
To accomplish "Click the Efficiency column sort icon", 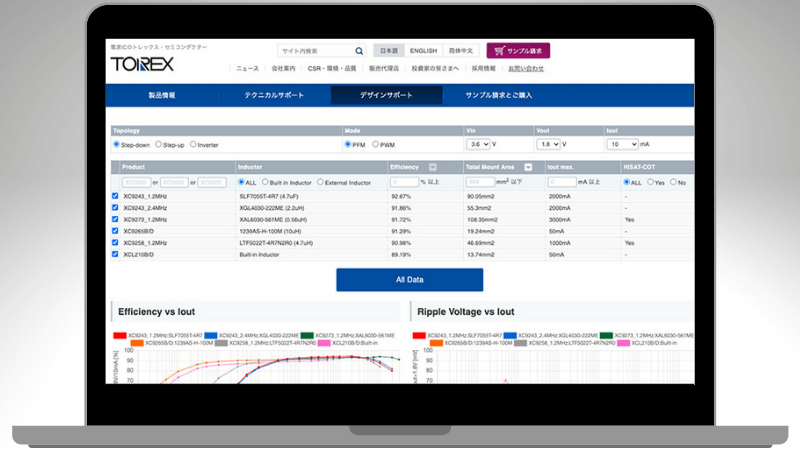I will pyautogui.click(x=432, y=167).
